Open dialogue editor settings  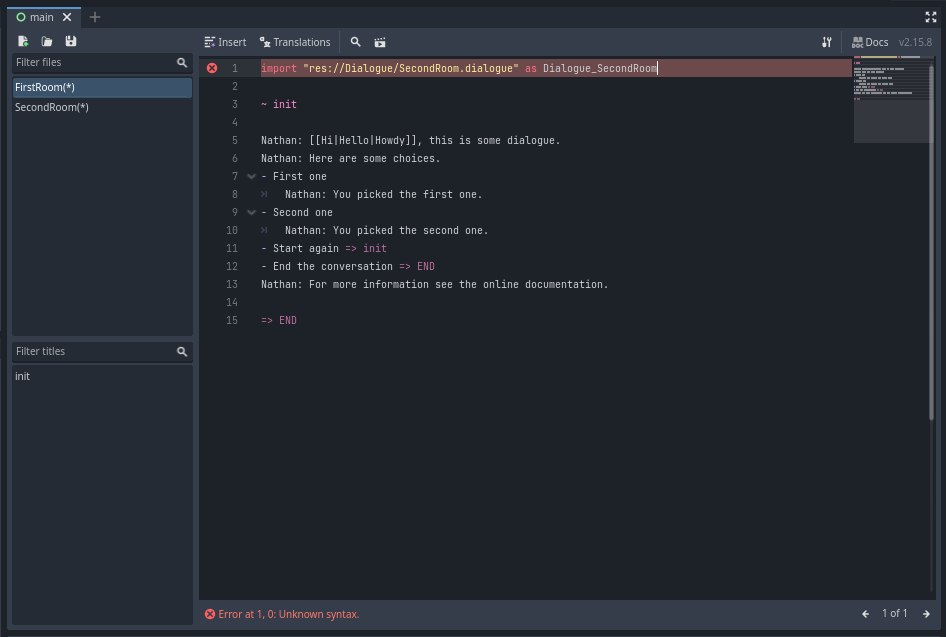[827, 42]
